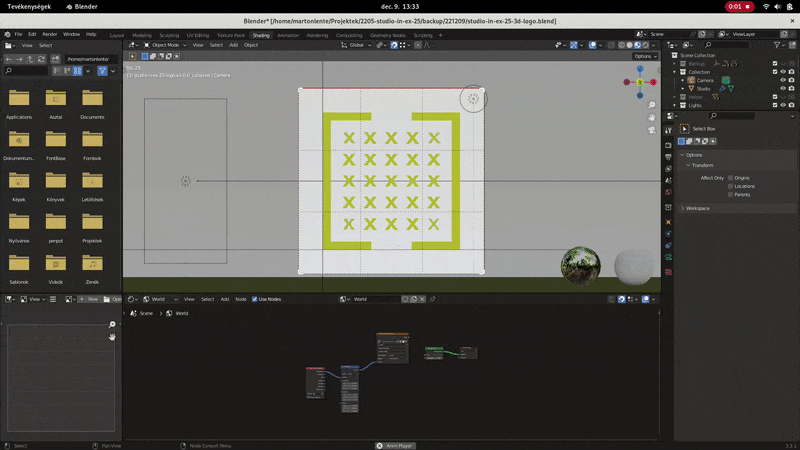
Task: Pin the World node tree
Action: click(x=433, y=299)
